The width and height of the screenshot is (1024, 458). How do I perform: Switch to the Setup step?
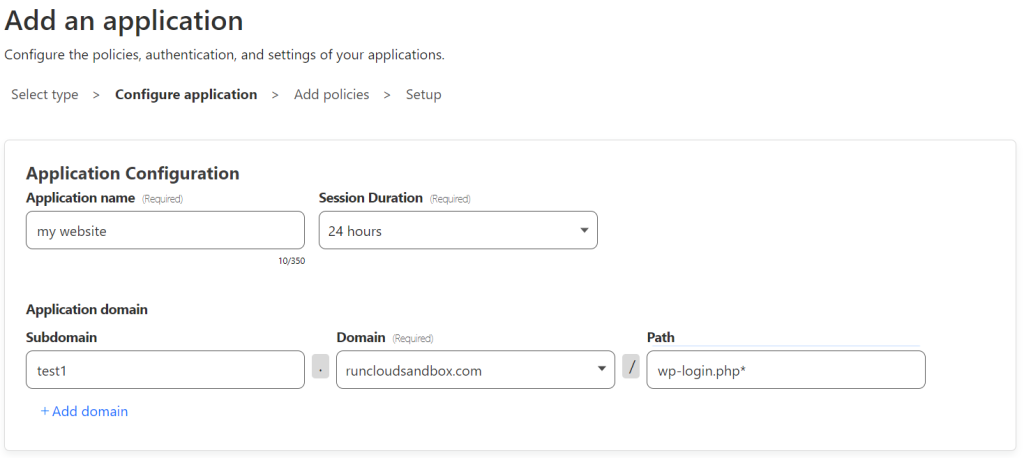(423, 95)
